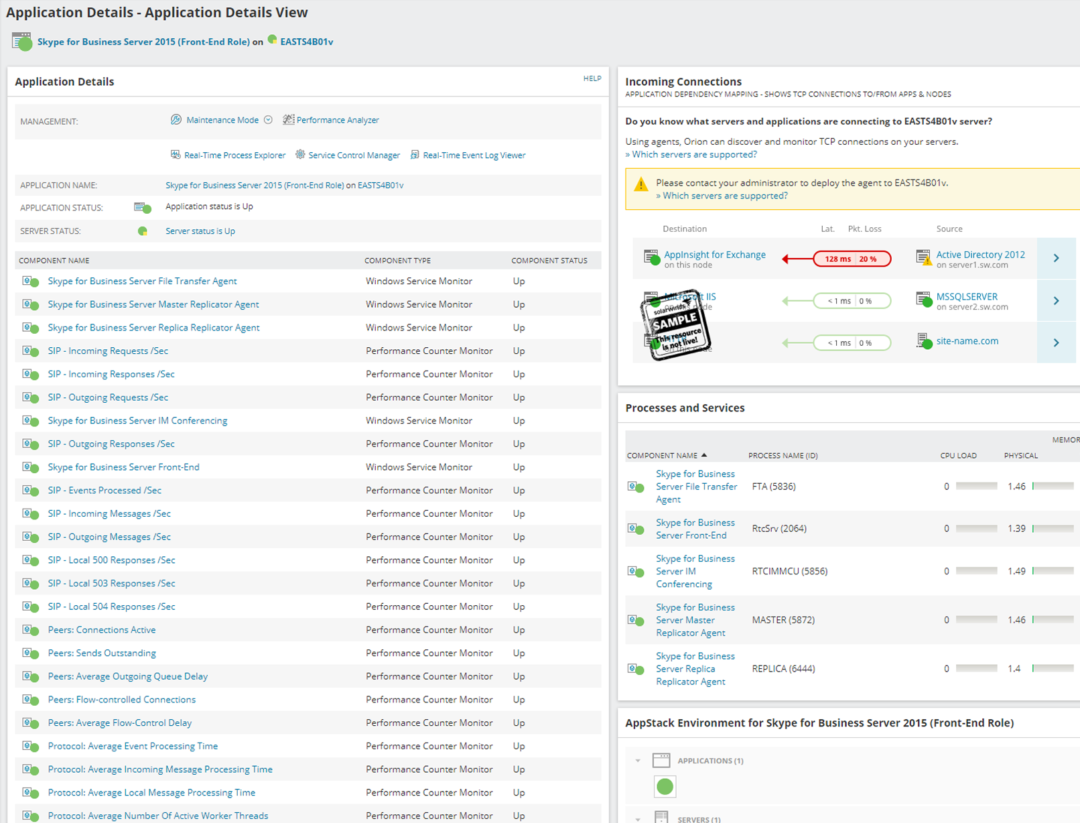The image size is (1080, 823).
Task: Click the Skype for Business Server 2015 header link
Action: (143, 42)
